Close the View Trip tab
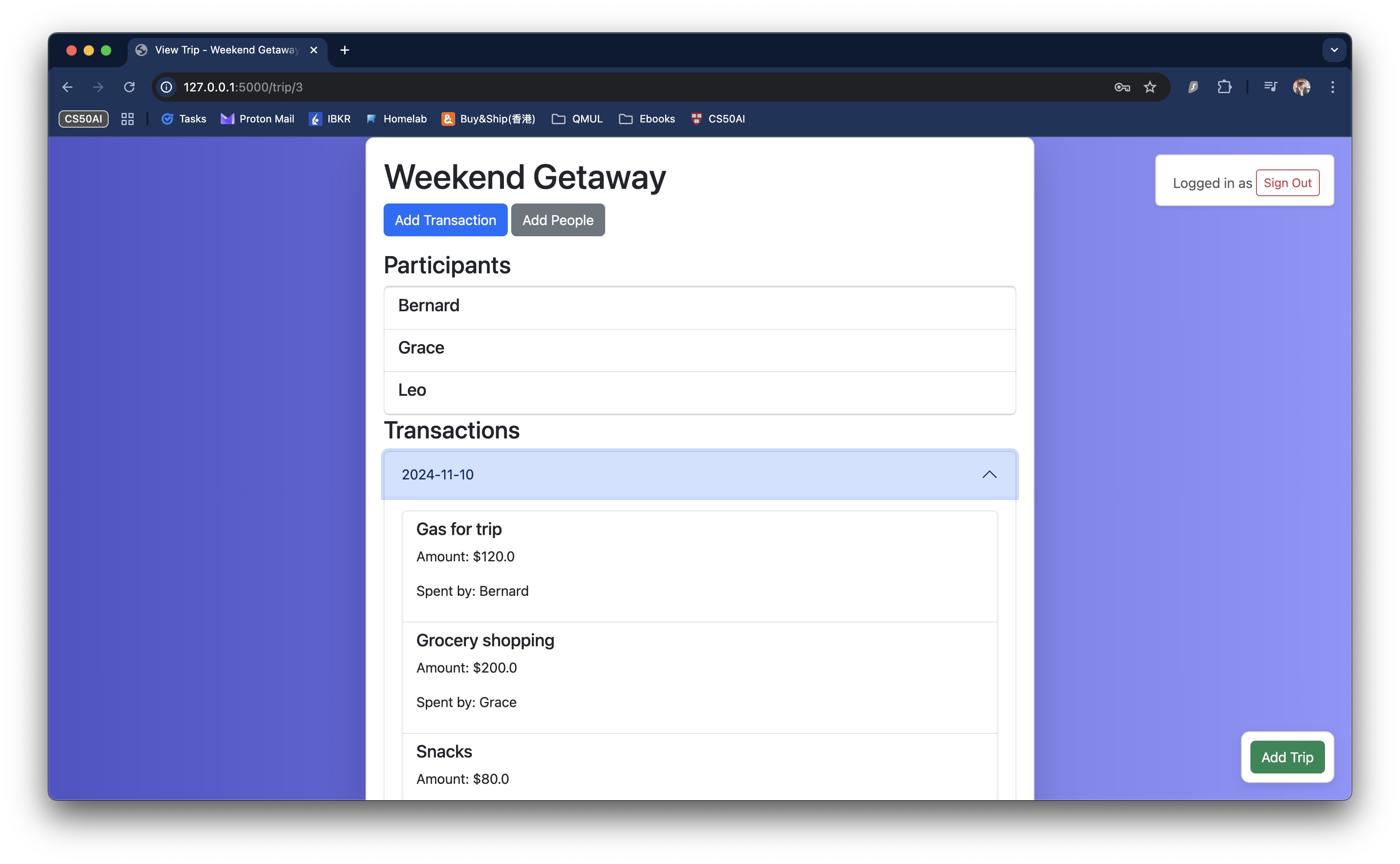The height and width of the screenshot is (864, 1400). point(314,50)
